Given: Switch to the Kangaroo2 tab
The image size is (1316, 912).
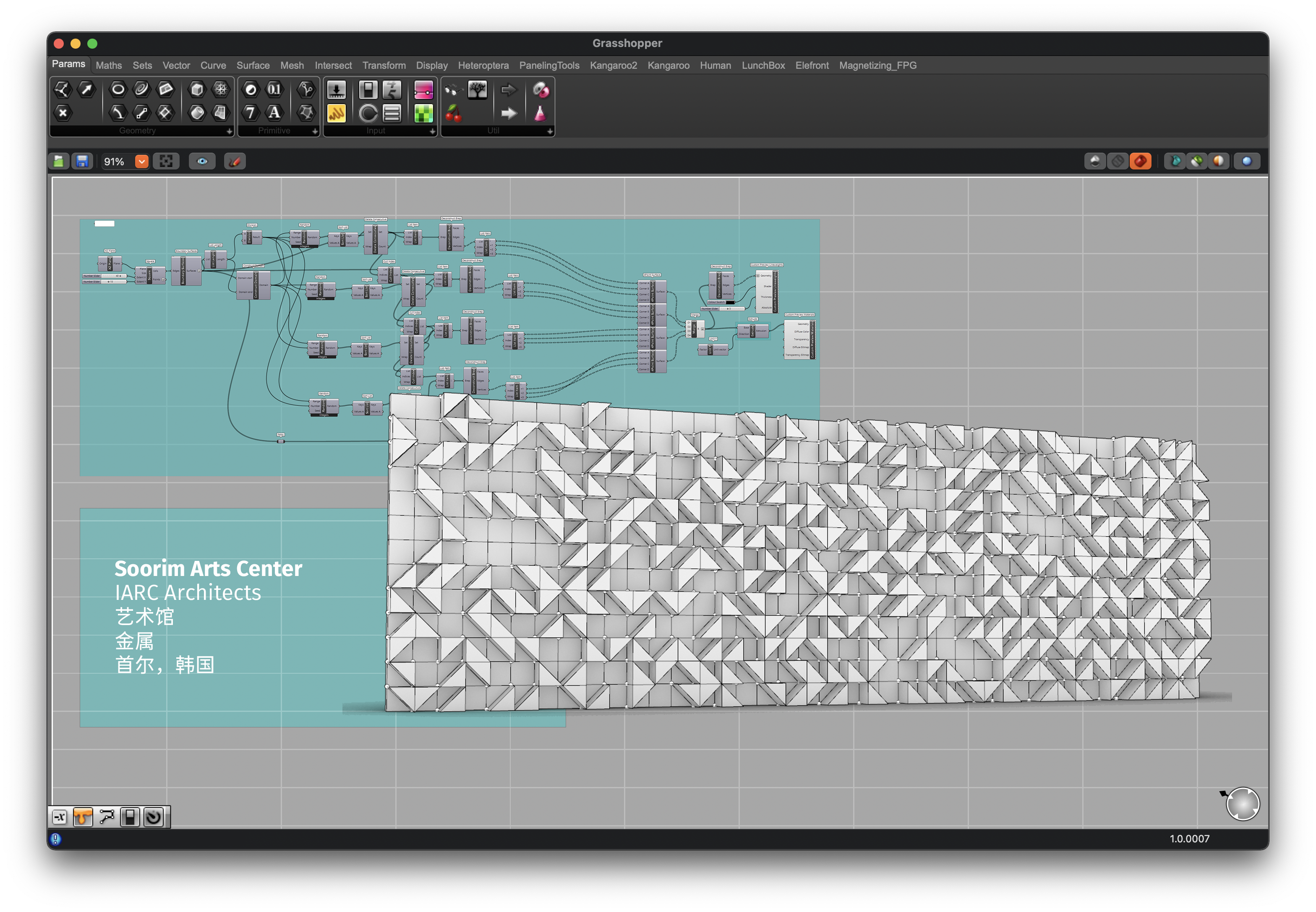Looking at the screenshot, I should point(613,66).
